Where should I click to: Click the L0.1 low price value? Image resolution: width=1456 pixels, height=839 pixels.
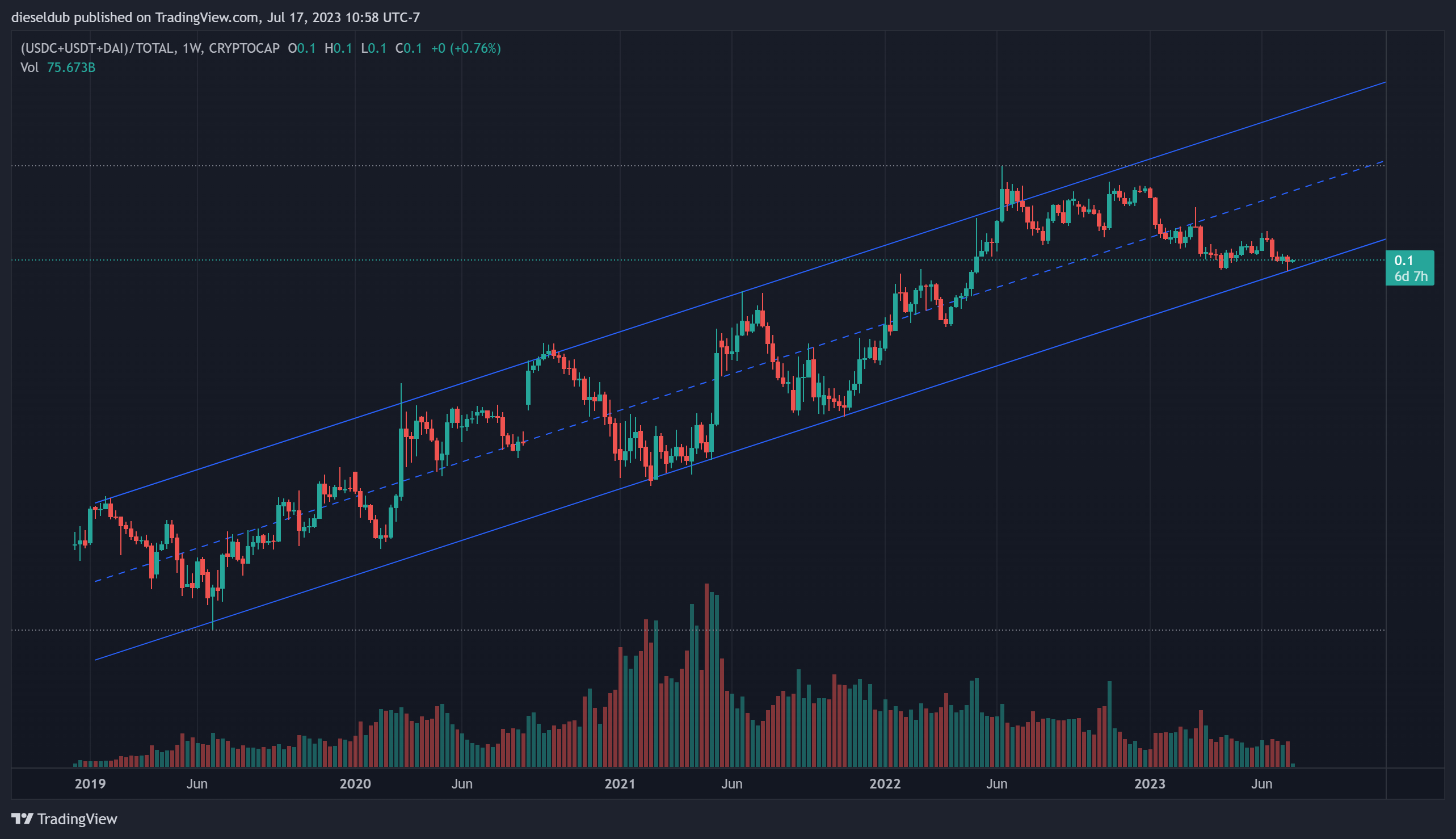[374, 48]
